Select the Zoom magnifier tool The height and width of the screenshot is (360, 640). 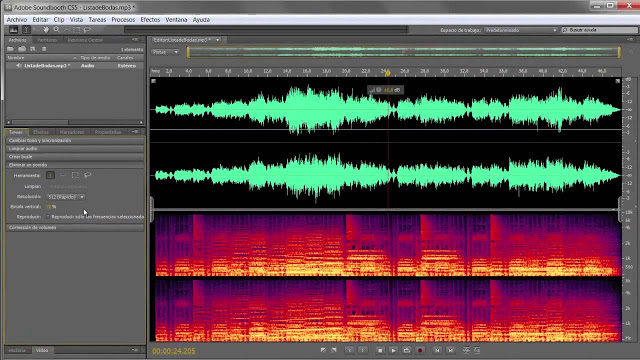click(x=57, y=30)
